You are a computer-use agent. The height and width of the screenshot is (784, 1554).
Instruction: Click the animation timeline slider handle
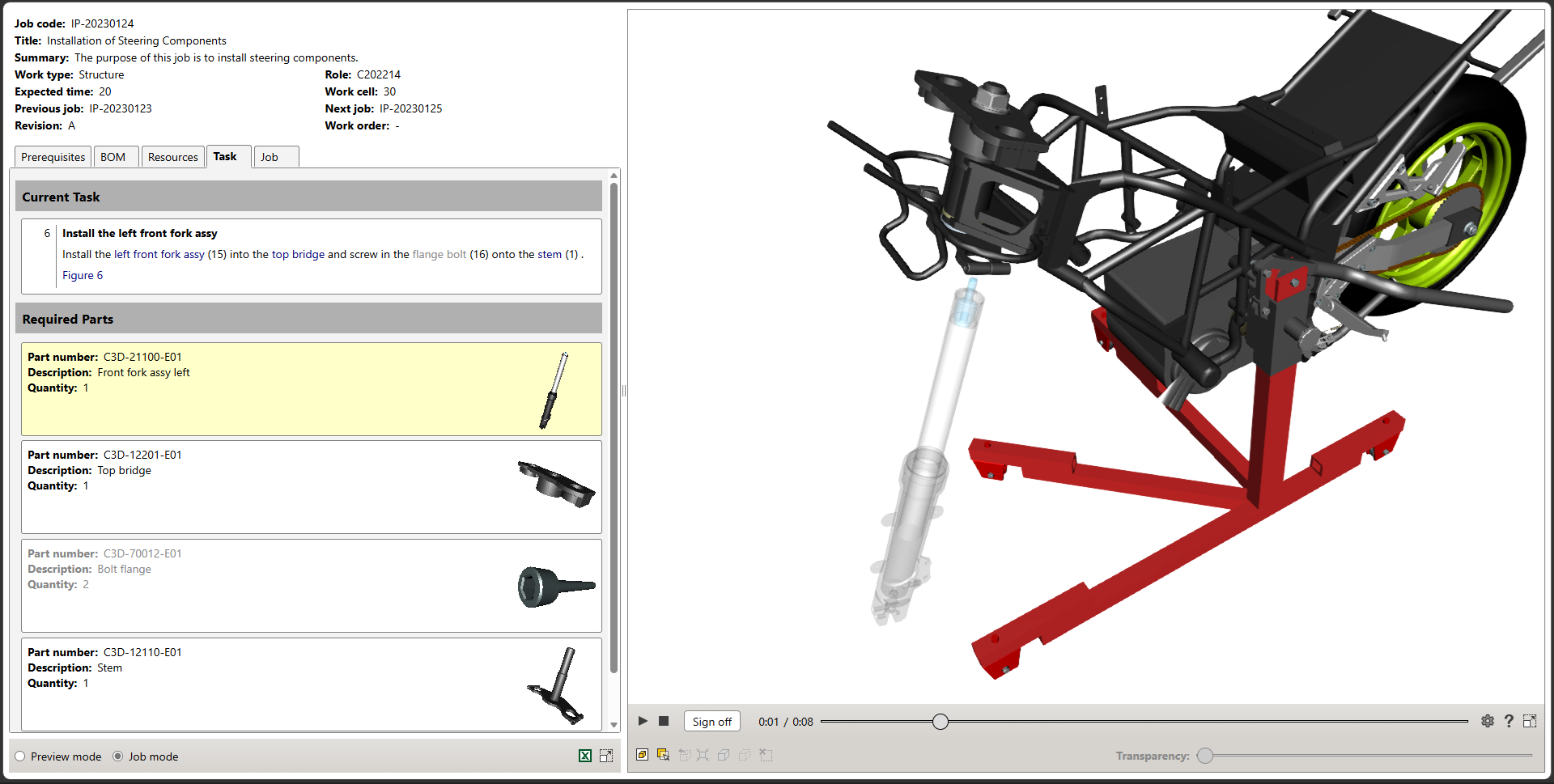tap(940, 722)
